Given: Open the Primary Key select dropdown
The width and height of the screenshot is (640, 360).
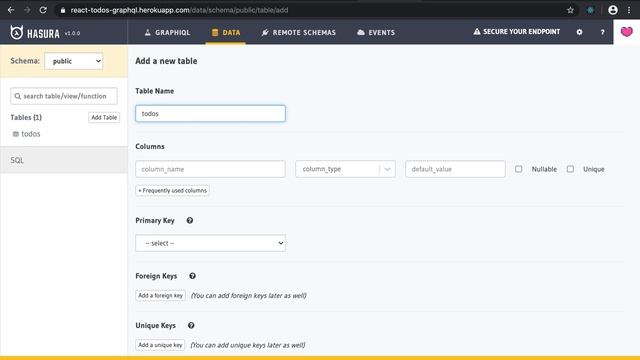Looking at the screenshot, I should 210,243.
